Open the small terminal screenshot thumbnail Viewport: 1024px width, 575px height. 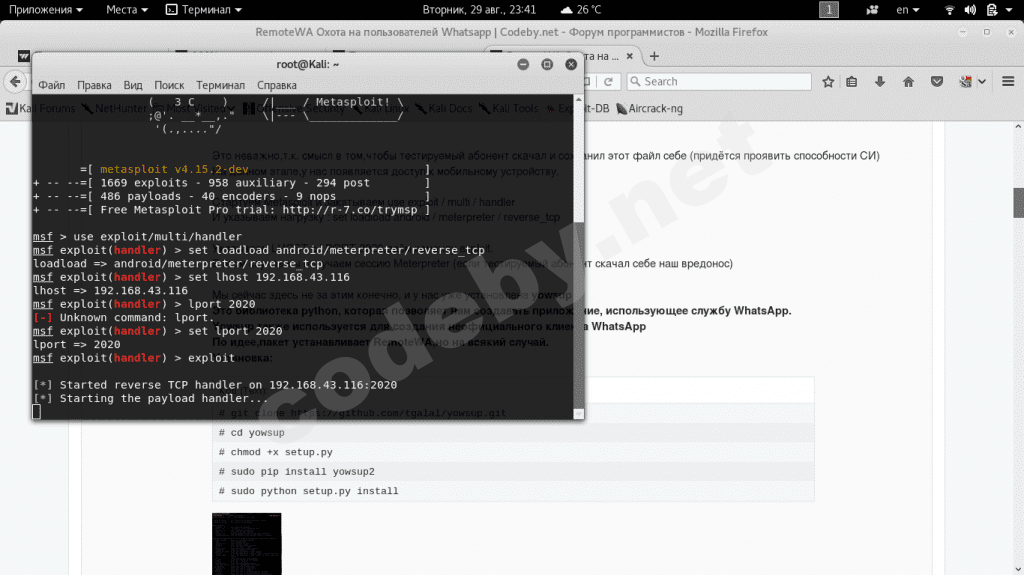[x=247, y=544]
